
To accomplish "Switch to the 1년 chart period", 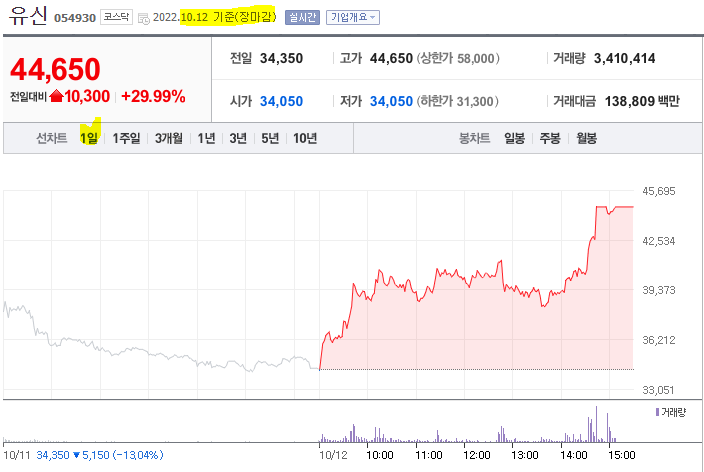I will tap(207, 138).
